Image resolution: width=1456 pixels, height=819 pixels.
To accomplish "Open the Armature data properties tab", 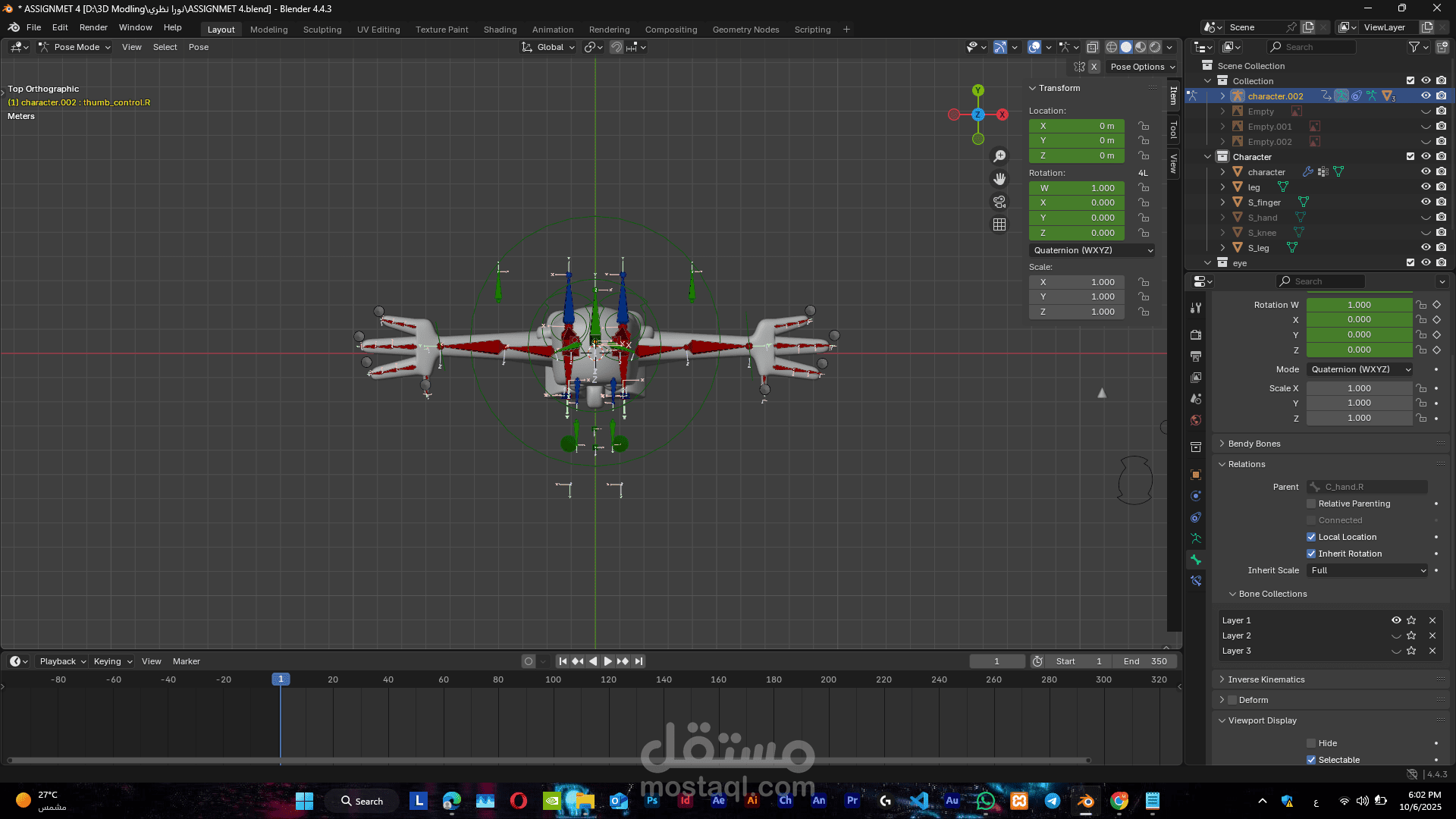I will point(1196,538).
